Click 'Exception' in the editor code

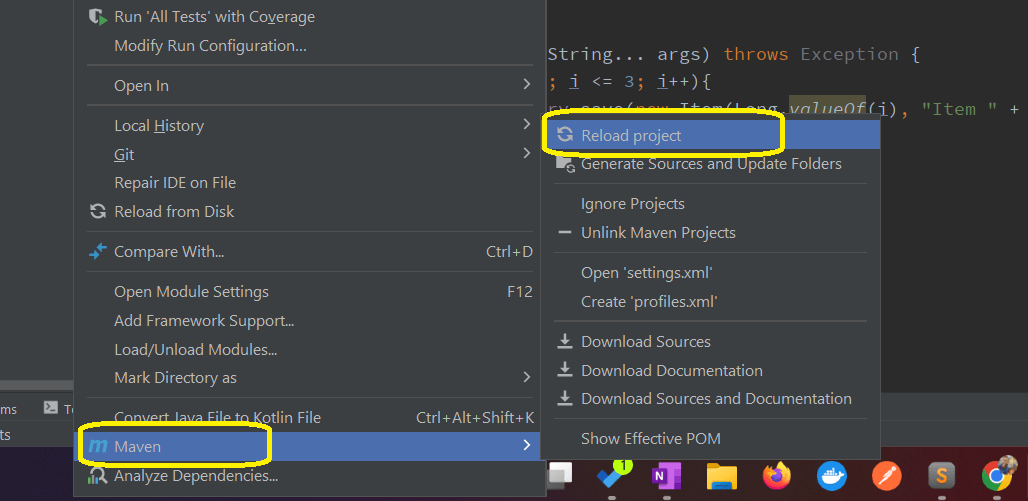849,54
